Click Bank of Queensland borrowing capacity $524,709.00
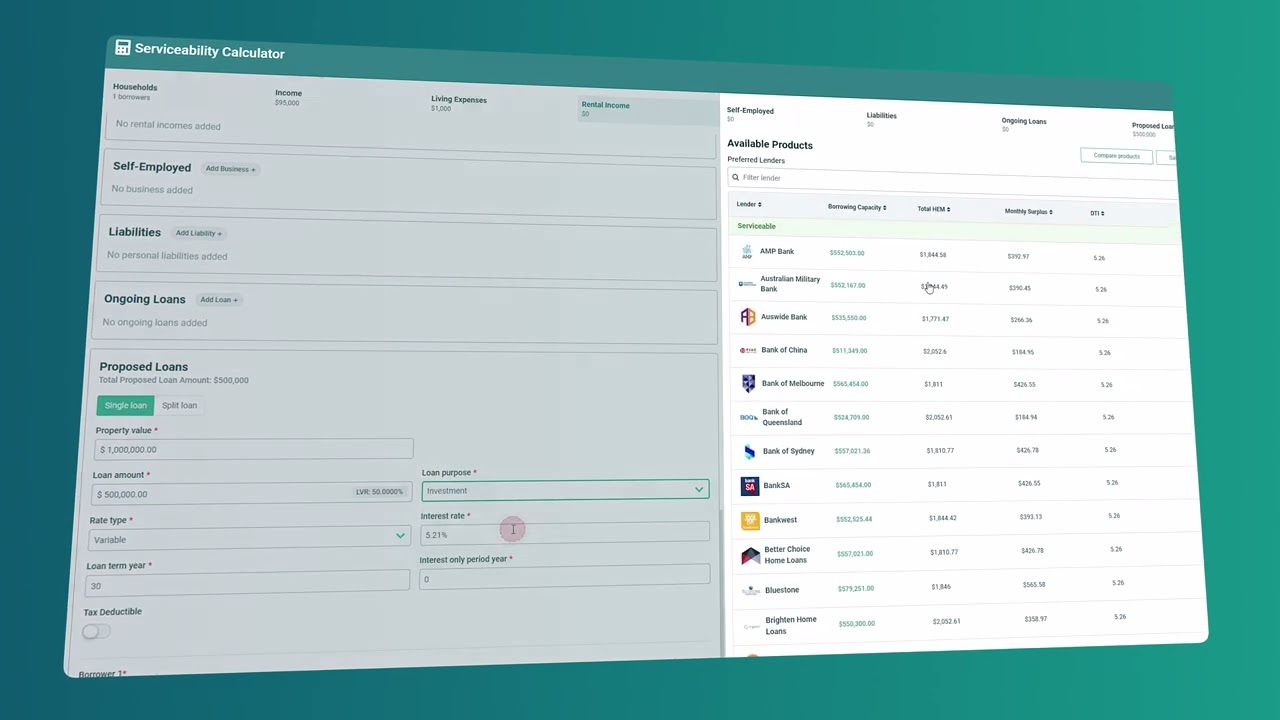This screenshot has width=1280, height=720. click(x=851, y=417)
